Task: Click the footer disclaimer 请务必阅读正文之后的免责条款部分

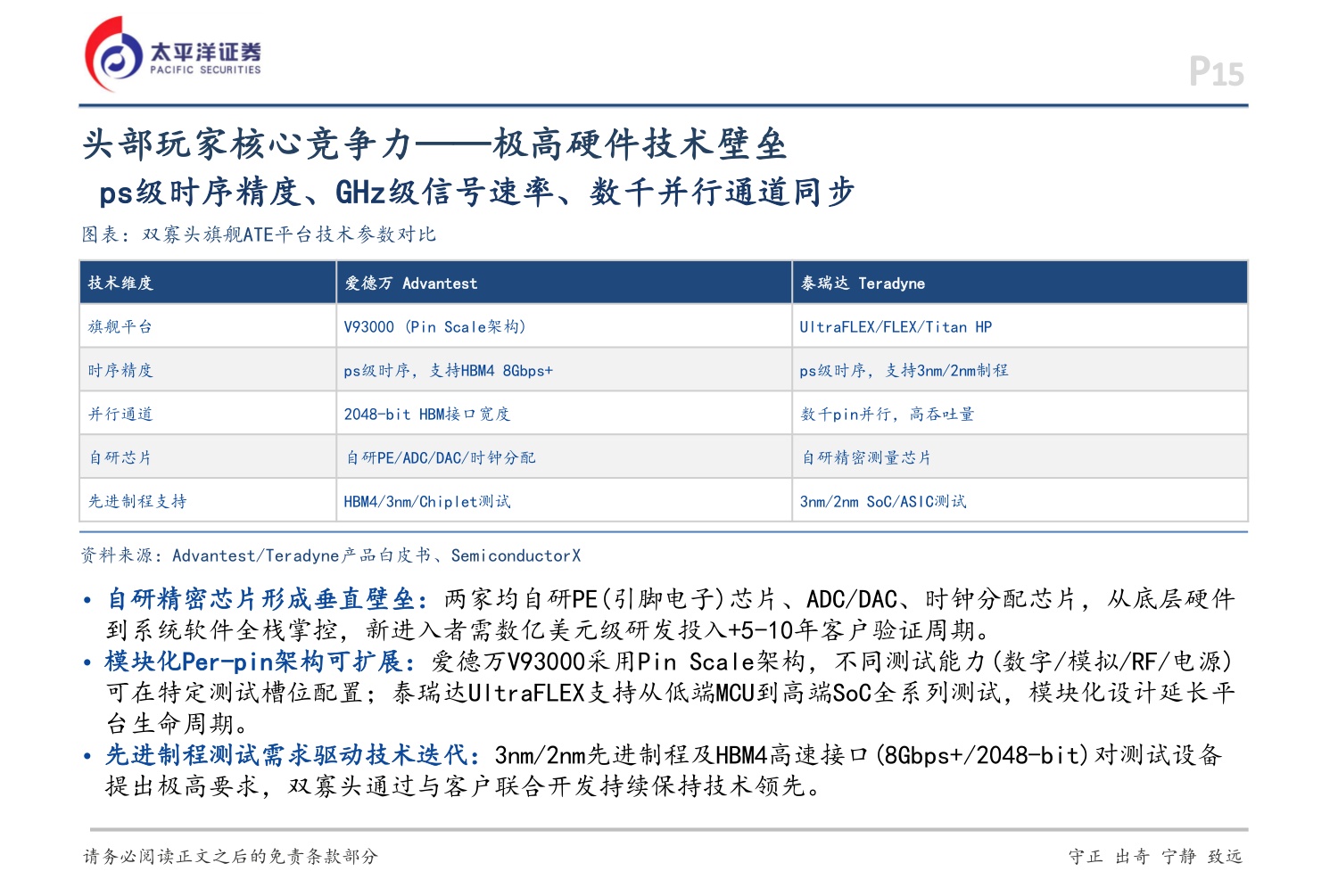Action: click(x=231, y=857)
